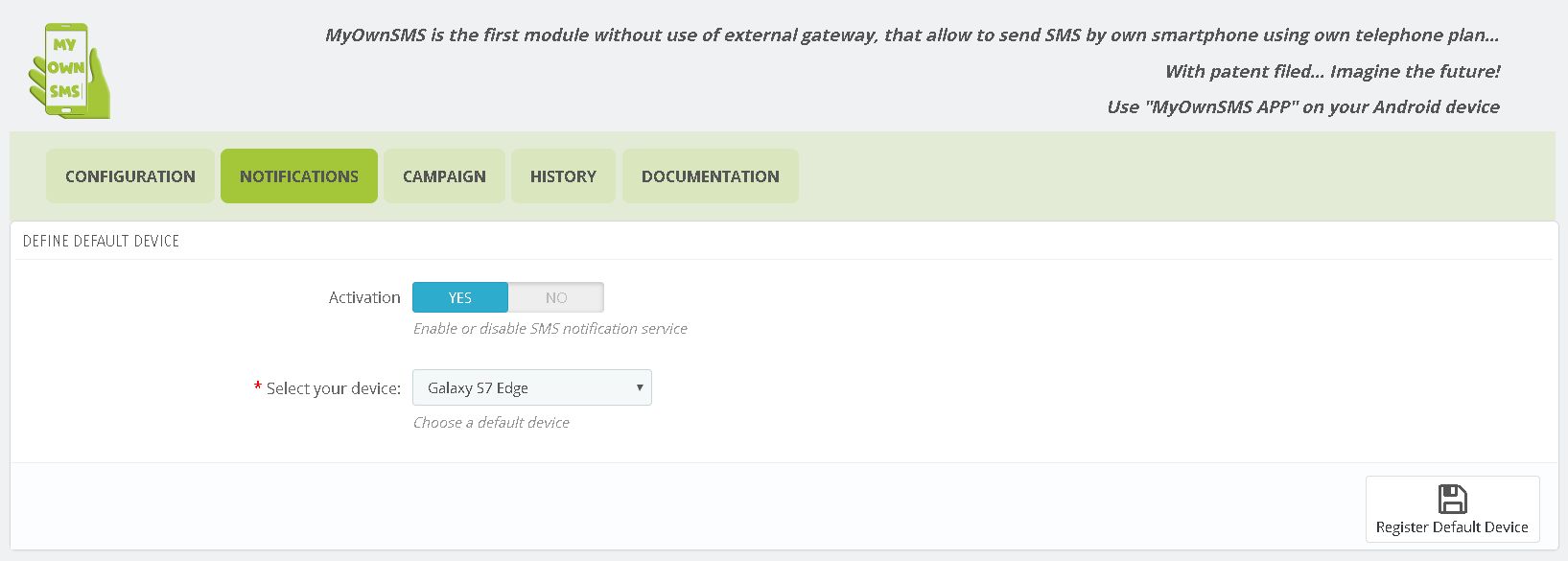
Task: View the History tab
Action: (563, 176)
